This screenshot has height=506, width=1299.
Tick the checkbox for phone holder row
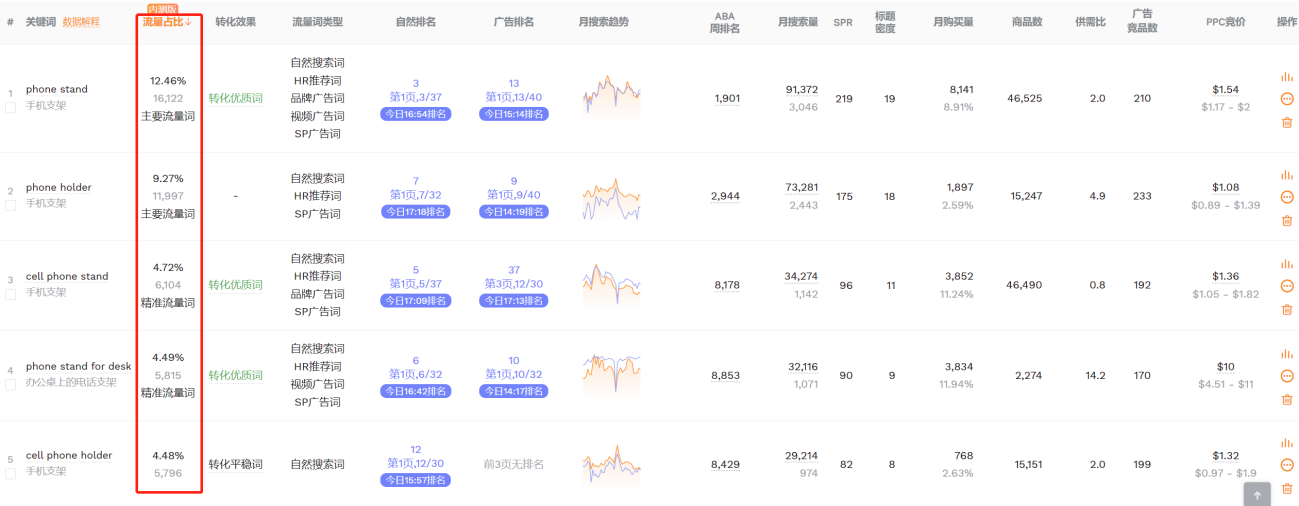click(11, 205)
